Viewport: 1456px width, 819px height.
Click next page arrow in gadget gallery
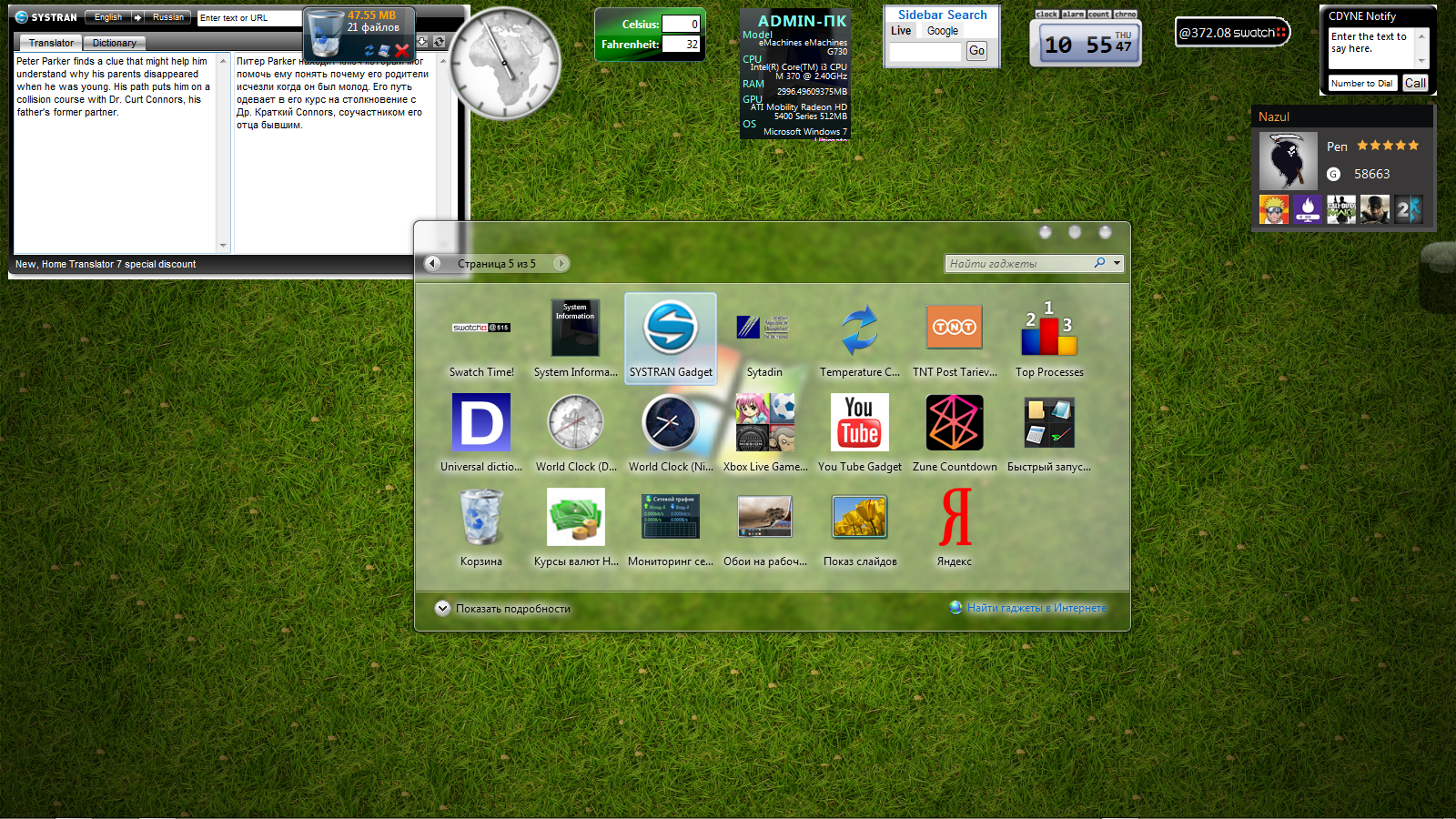click(561, 263)
